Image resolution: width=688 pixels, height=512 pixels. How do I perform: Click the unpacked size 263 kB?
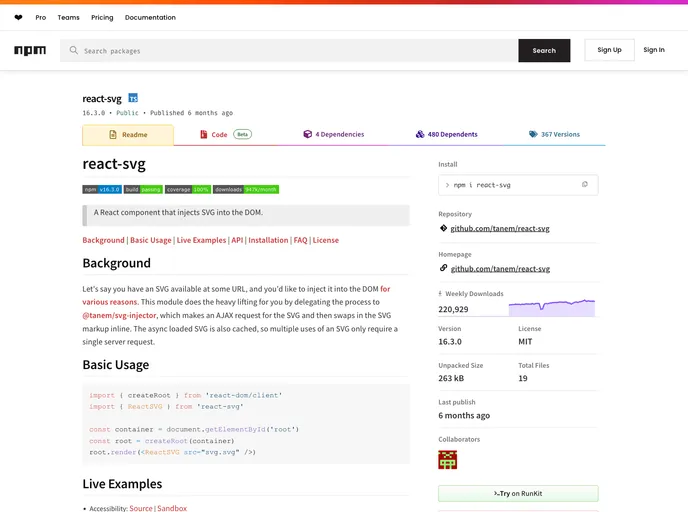click(x=451, y=378)
